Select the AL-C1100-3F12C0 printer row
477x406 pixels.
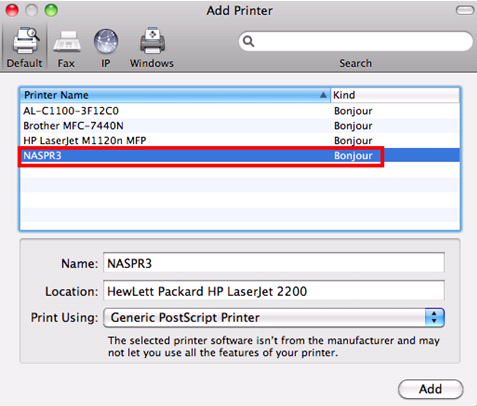click(x=240, y=111)
